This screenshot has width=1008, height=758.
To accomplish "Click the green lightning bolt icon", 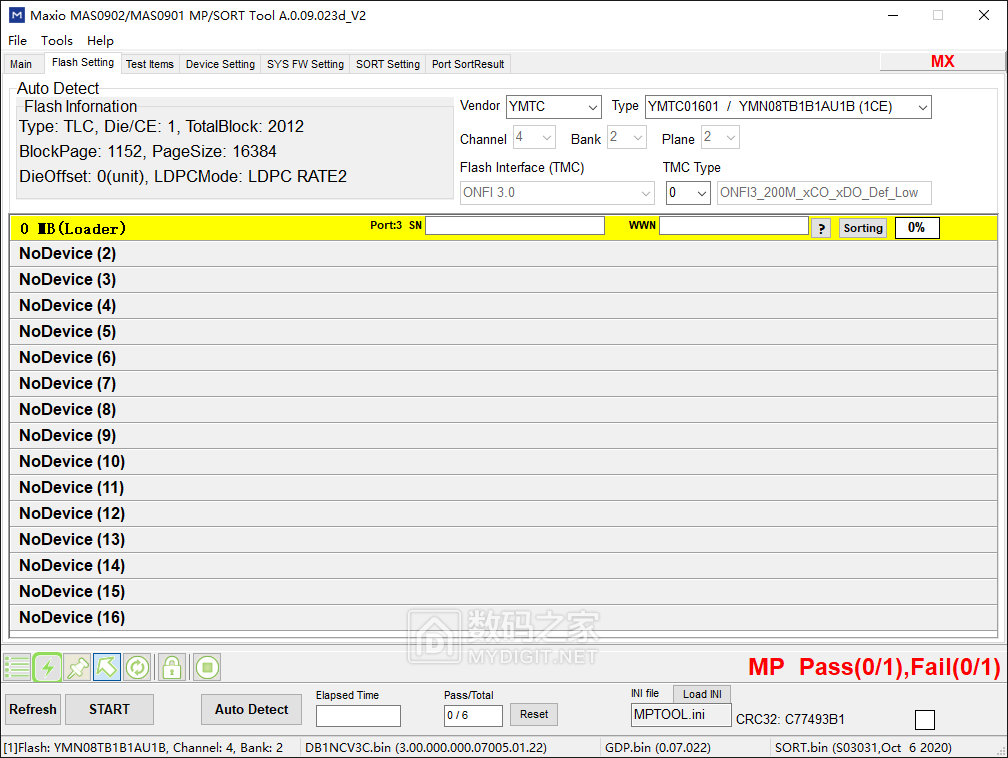I will click(x=48, y=667).
